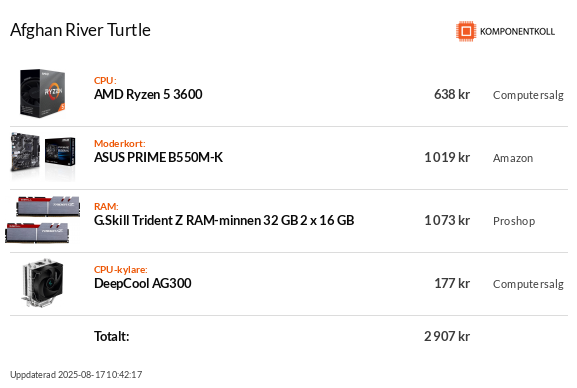Viewport: 577px width, 388px height.
Task: Open Computersalg link for the CPU cooler
Action: coord(528,284)
